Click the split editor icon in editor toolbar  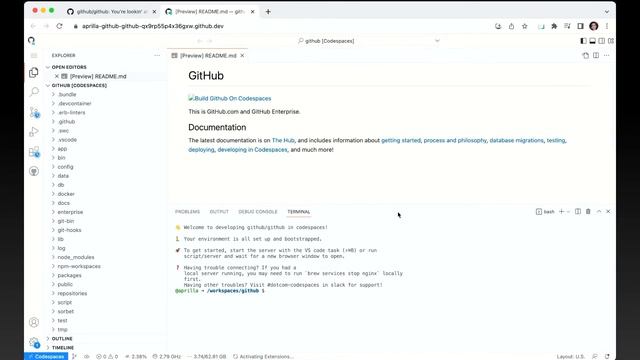click(x=596, y=55)
